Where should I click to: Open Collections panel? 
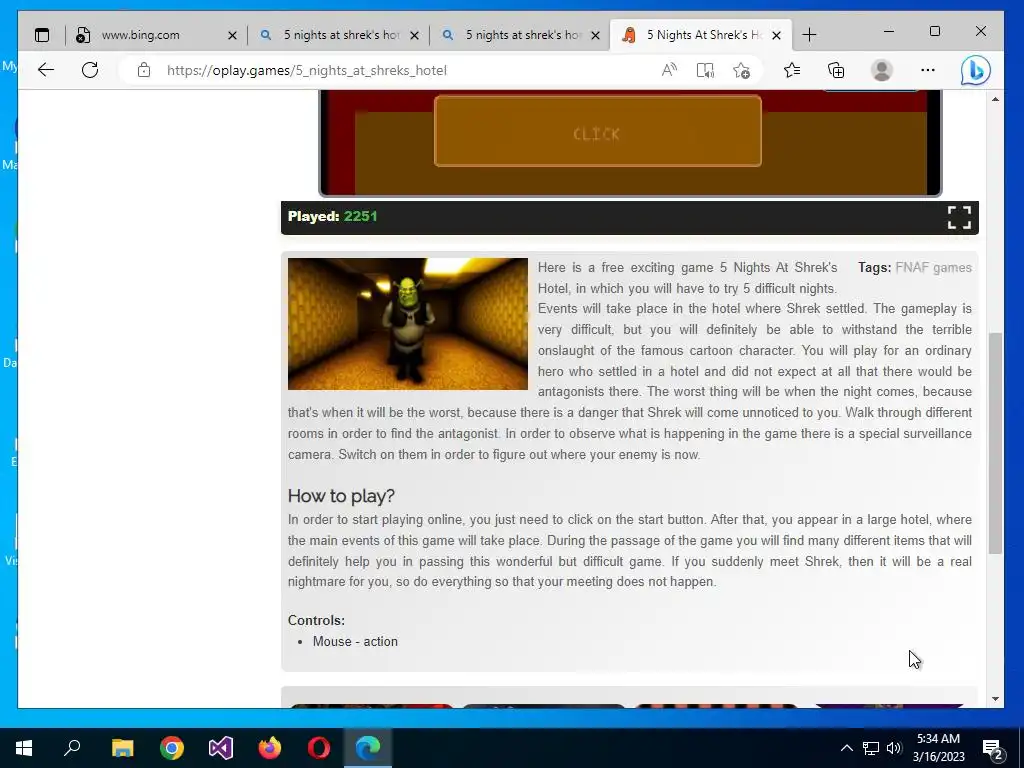tap(836, 70)
